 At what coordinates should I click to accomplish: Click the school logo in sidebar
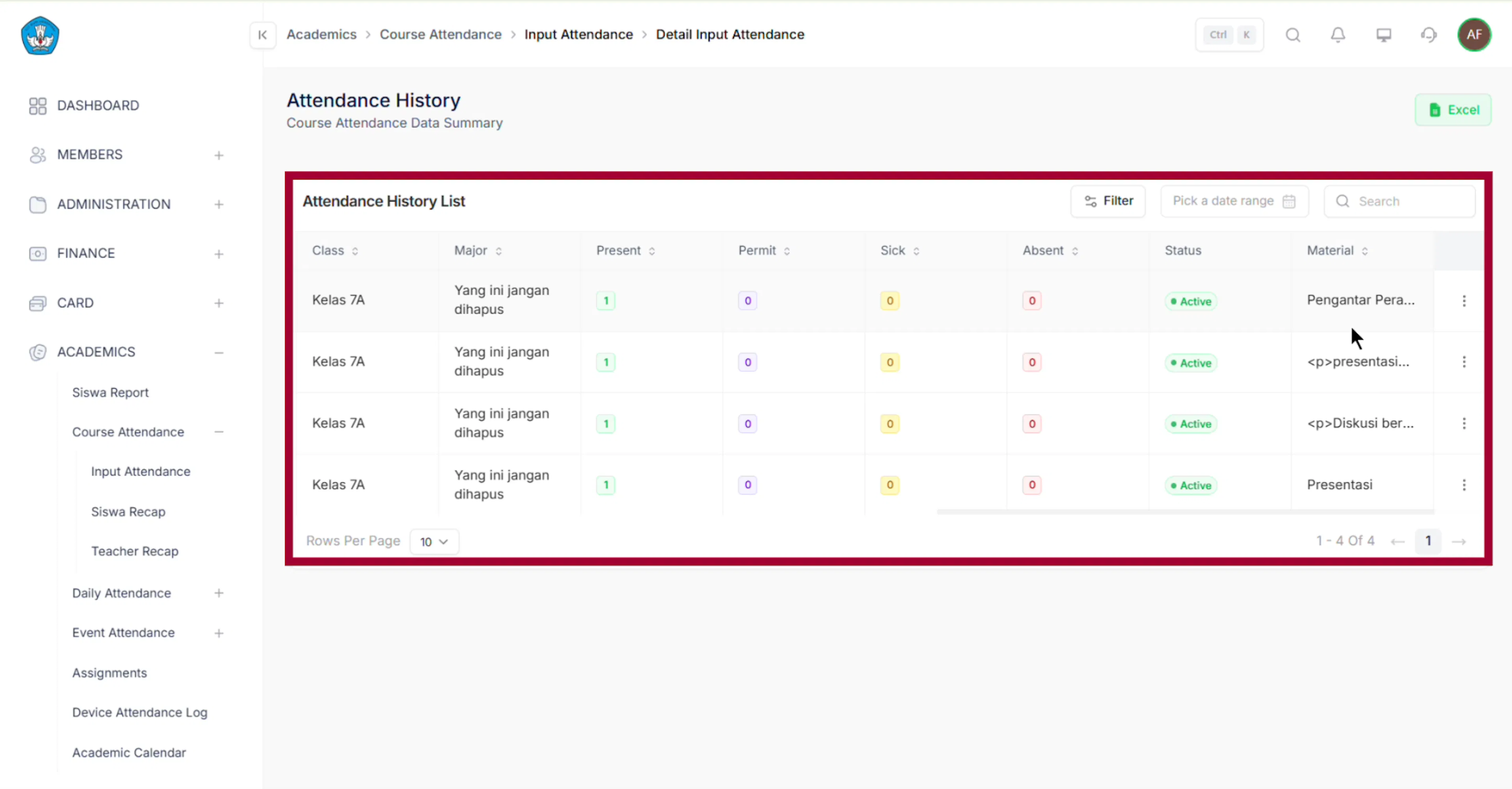tap(40, 35)
